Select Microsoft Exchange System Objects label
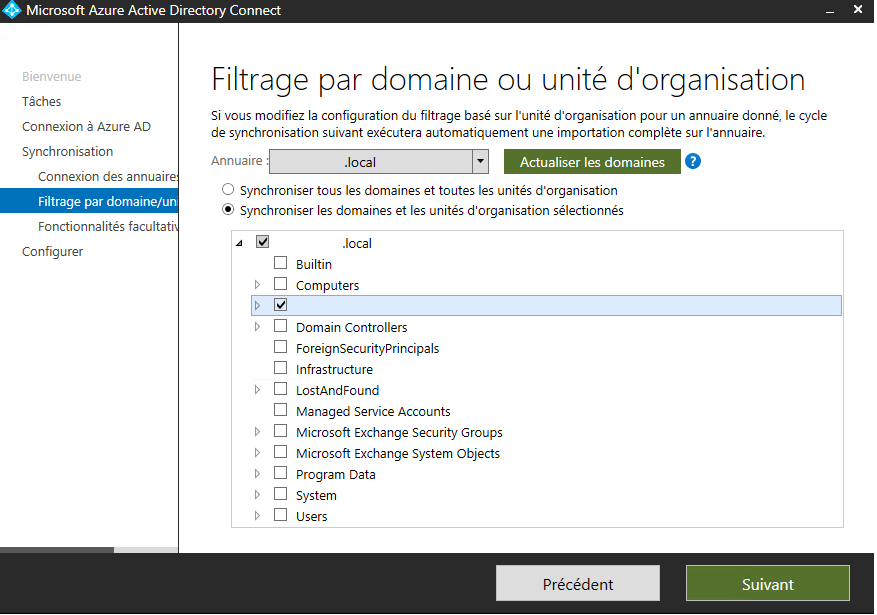Viewport: 877px width, 615px height. click(x=398, y=453)
